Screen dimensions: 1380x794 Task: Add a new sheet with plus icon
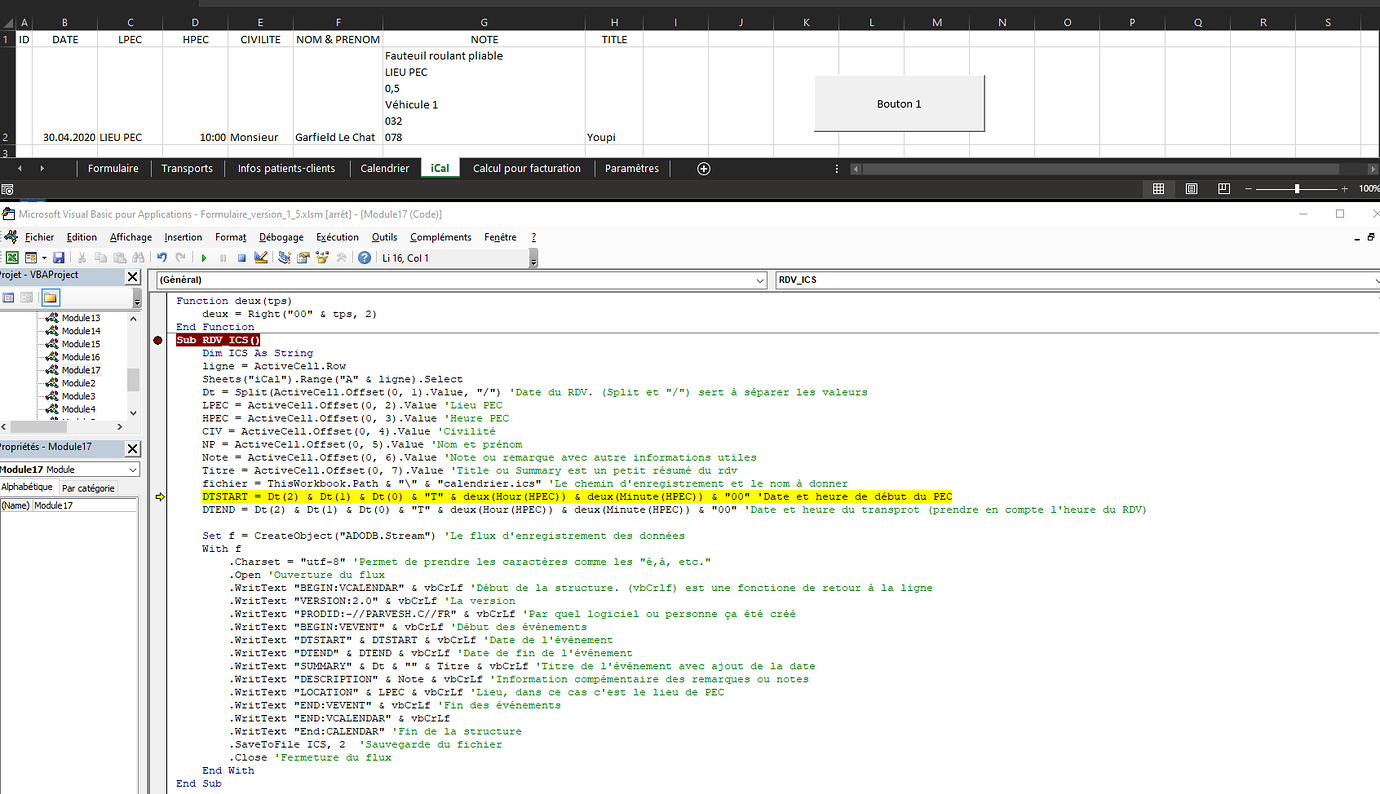click(x=703, y=168)
